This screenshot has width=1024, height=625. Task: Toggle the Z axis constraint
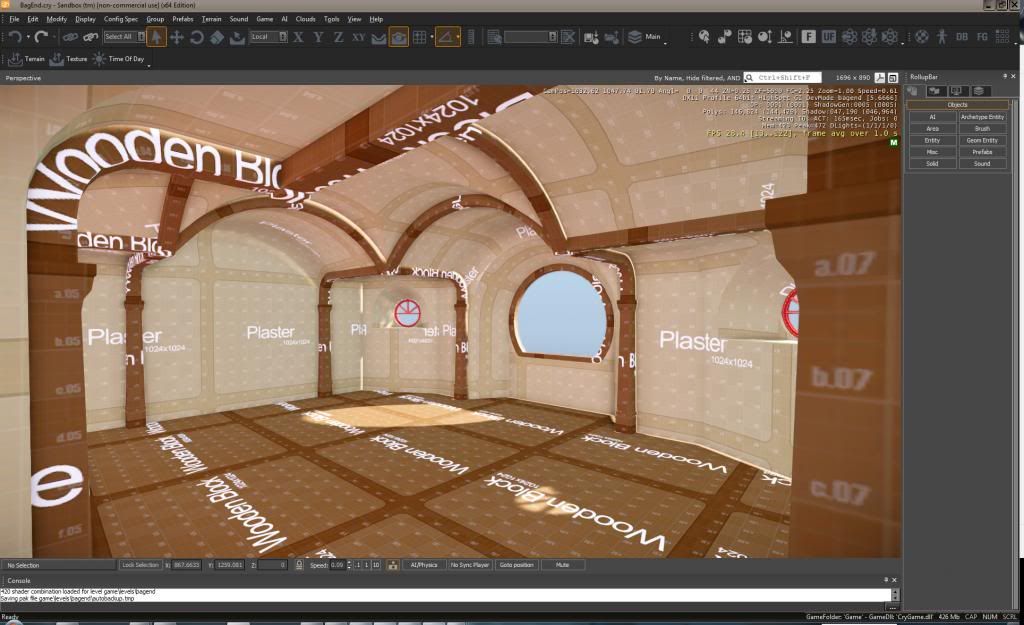click(x=338, y=37)
